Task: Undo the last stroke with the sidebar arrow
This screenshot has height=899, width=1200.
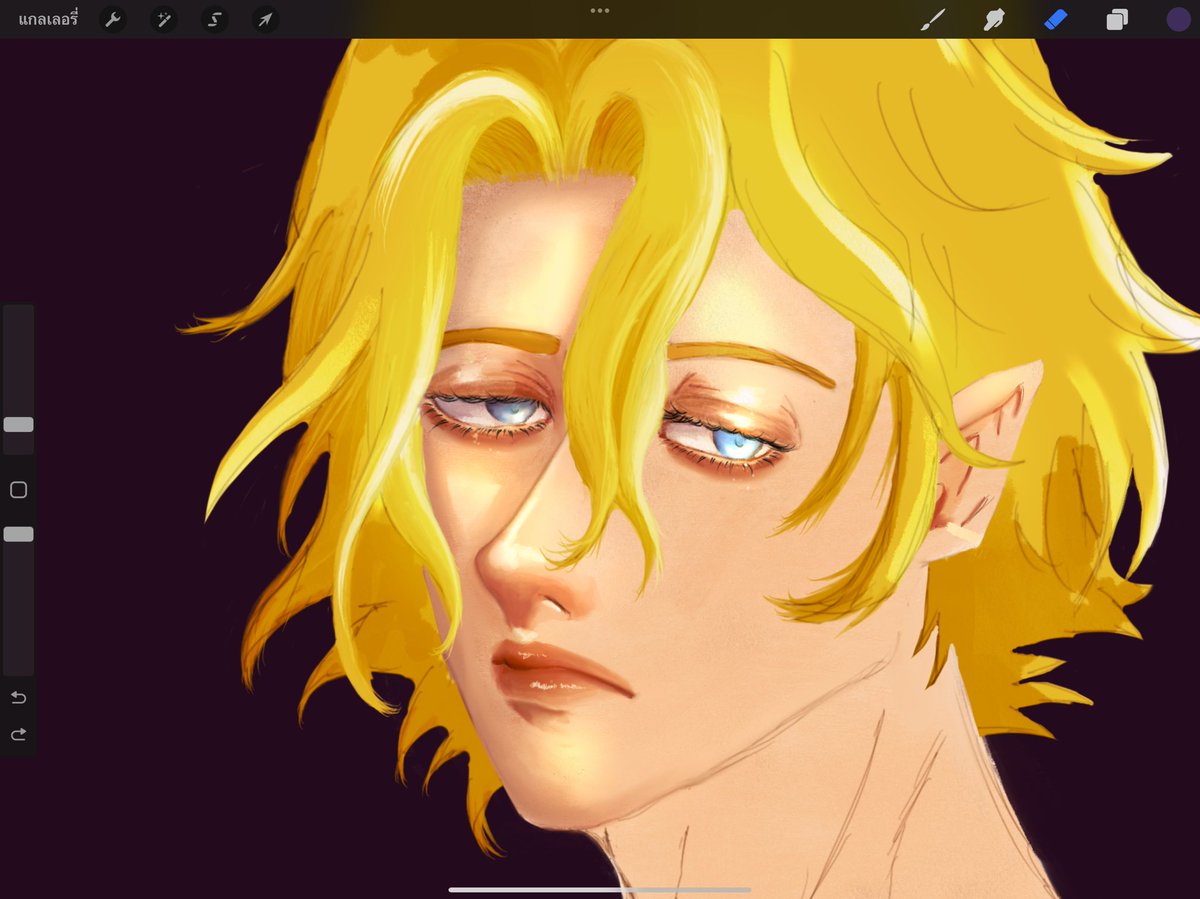Action: 18,697
